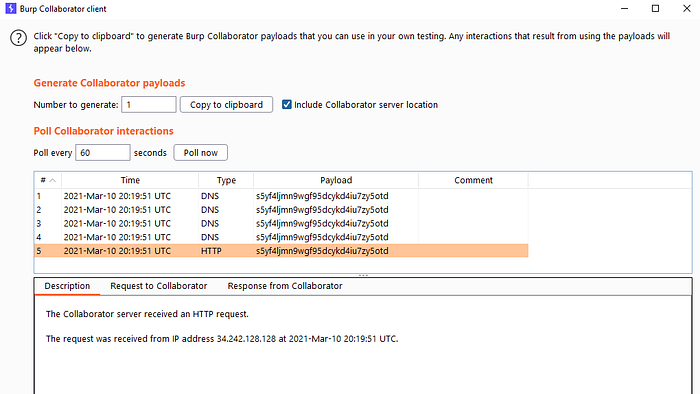The width and height of the screenshot is (700, 394).
Task: Sort by the Comment column header
Action: pos(473,180)
